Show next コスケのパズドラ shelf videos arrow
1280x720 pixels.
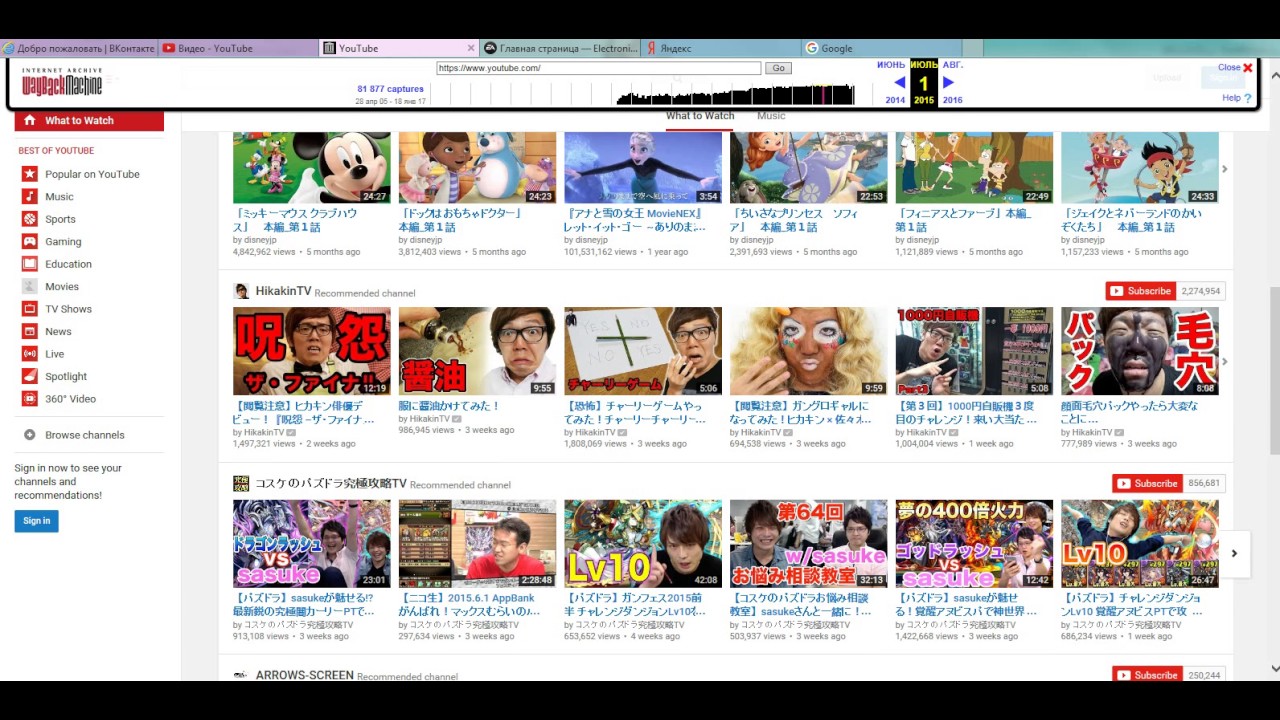(x=1234, y=553)
